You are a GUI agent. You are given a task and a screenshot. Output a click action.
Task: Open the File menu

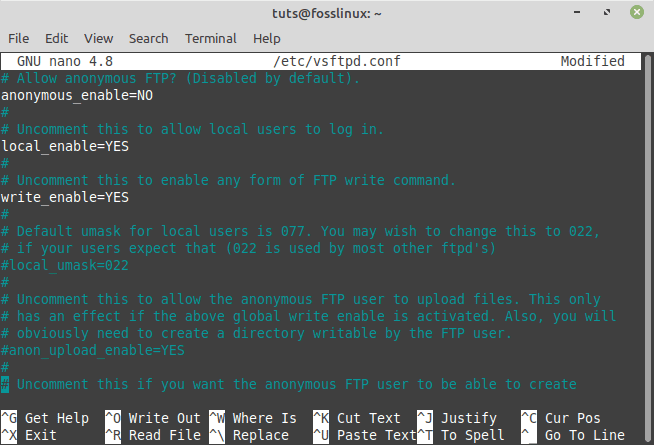pyautogui.click(x=19, y=38)
